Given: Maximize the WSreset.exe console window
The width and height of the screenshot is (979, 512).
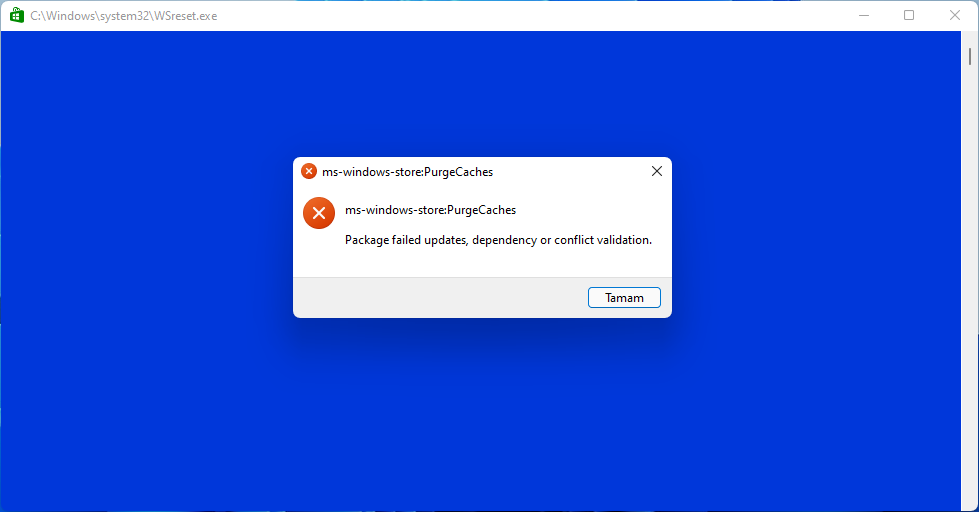Looking at the screenshot, I should [909, 16].
